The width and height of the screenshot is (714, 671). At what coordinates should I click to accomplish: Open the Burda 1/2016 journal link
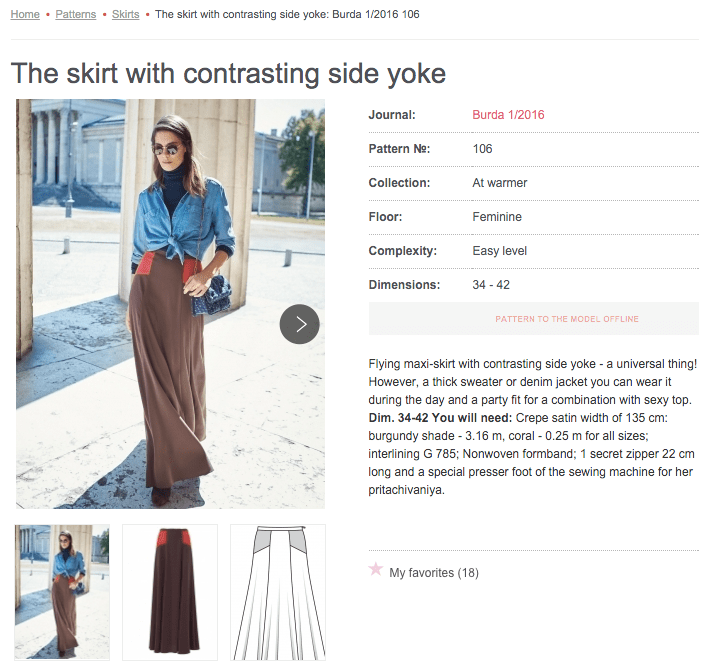508,115
